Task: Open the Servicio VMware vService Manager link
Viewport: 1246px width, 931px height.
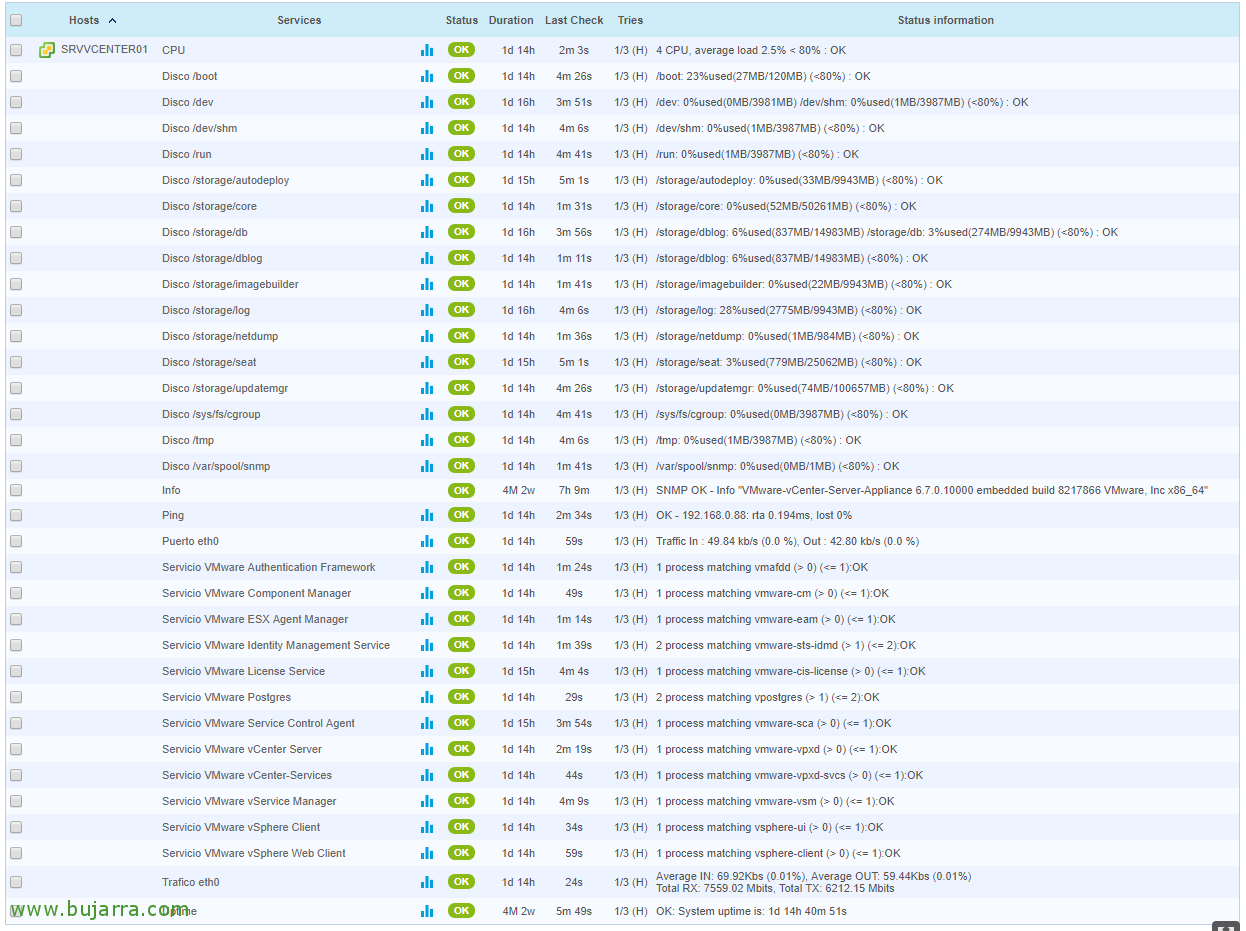Action: [249, 801]
